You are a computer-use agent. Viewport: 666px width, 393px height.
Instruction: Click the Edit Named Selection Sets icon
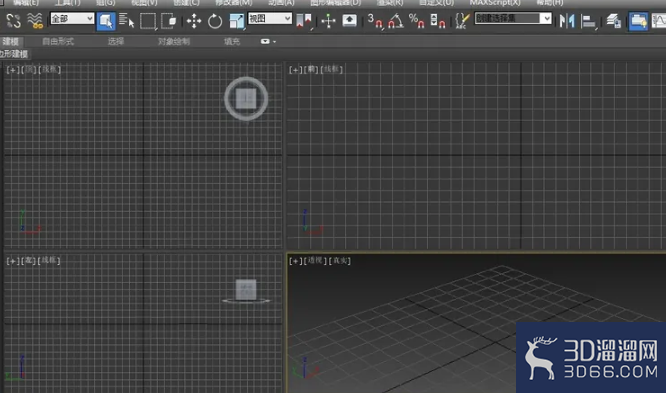click(462, 20)
